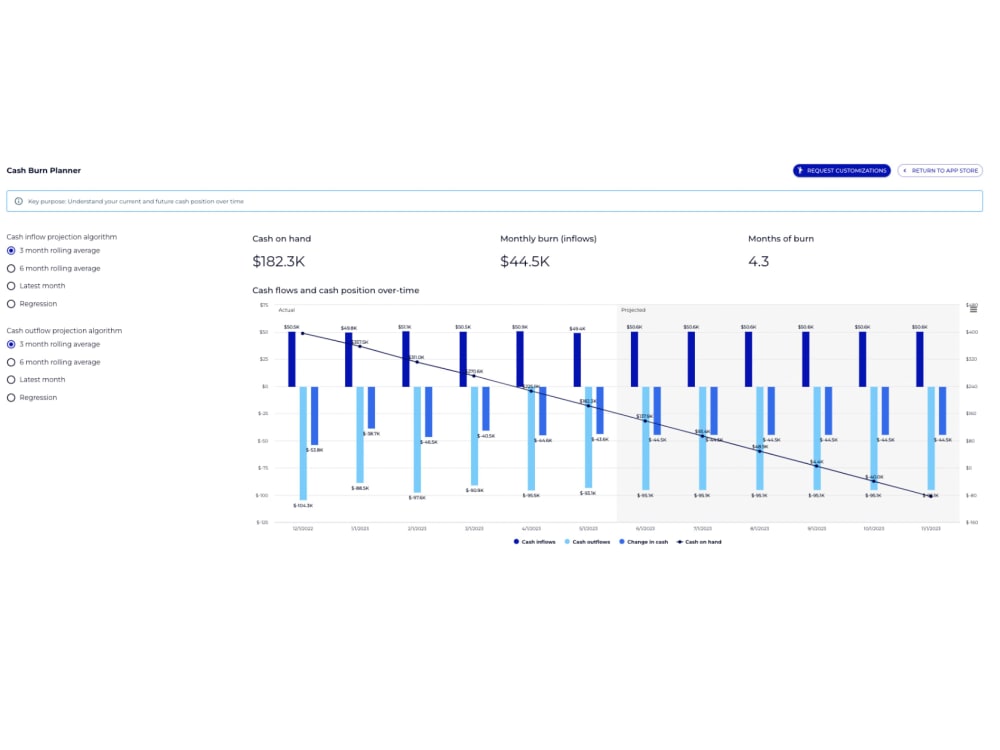Select 6 month rolling average for cash outflows
Viewport: 1000px width, 750px height.
pyautogui.click(x=9, y=361)
